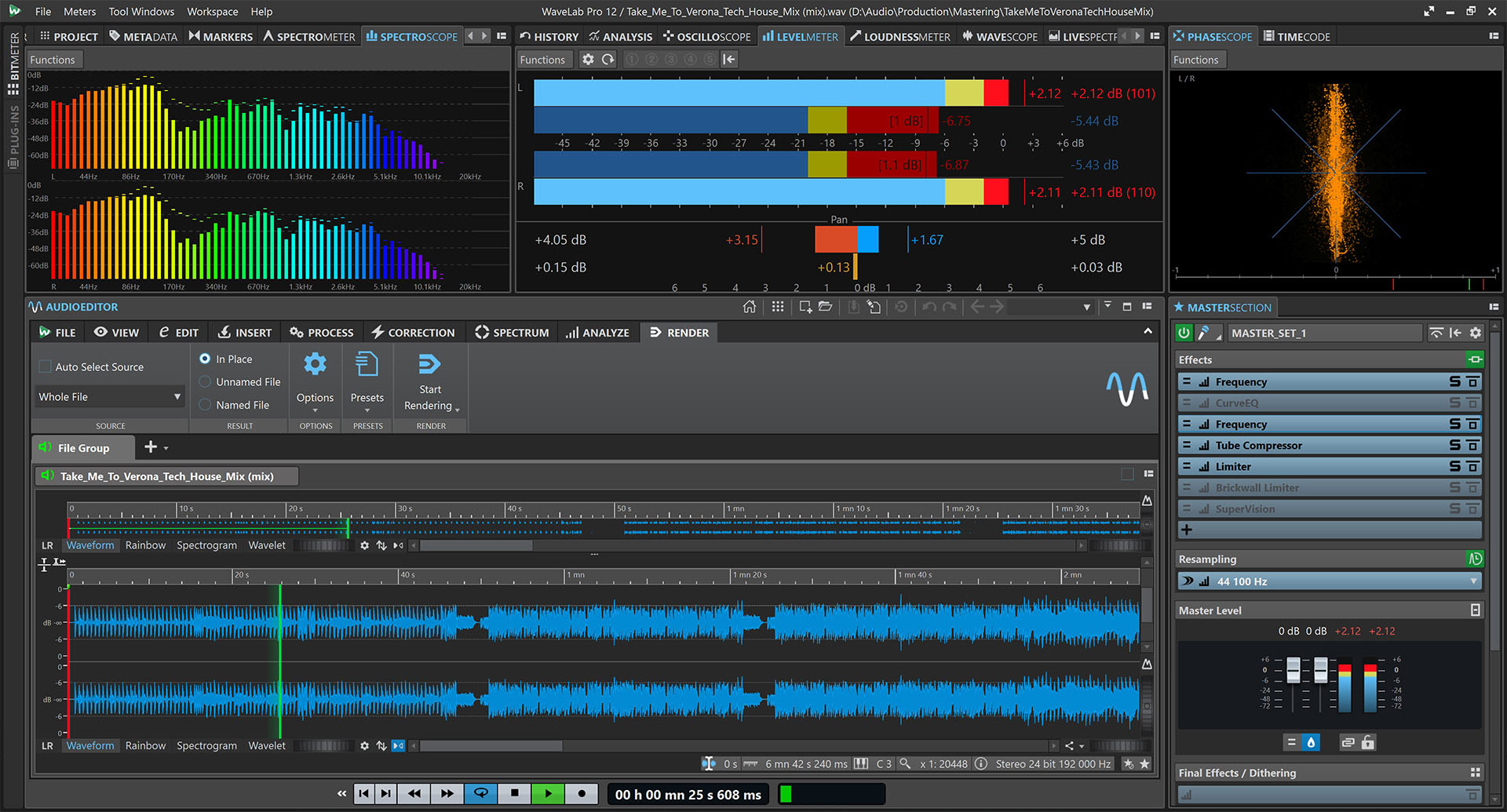Click the piano keyboard icon in status bar
The image size is (1507, 812).
coord(861,763)
